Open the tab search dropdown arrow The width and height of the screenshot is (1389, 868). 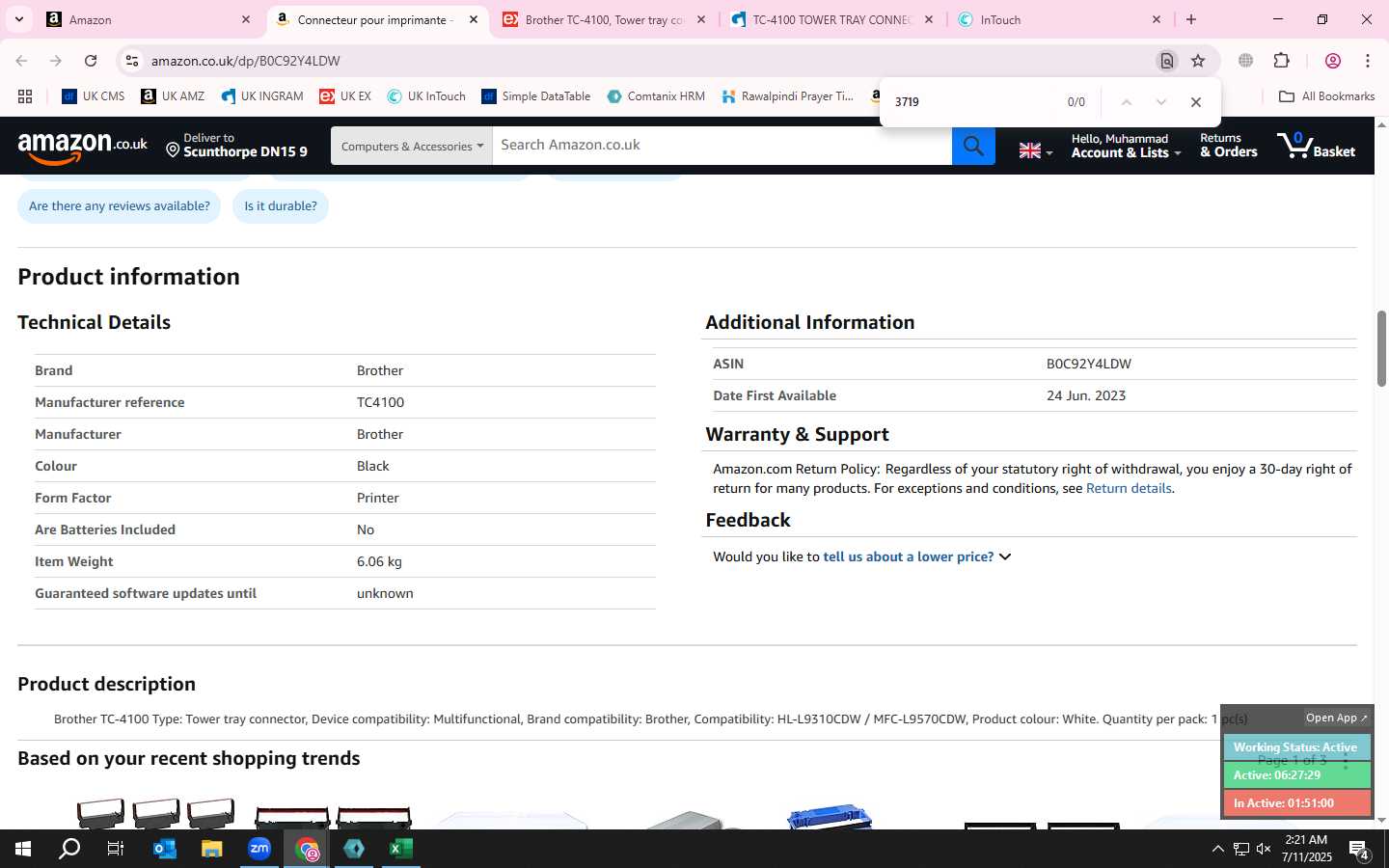tap(18, 20)
